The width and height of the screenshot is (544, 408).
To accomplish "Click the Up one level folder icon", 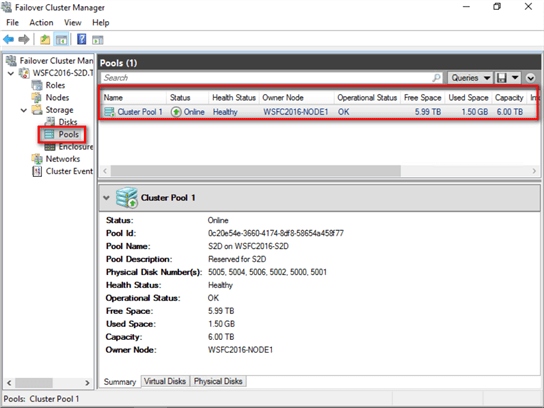I will tap(45, 40).
